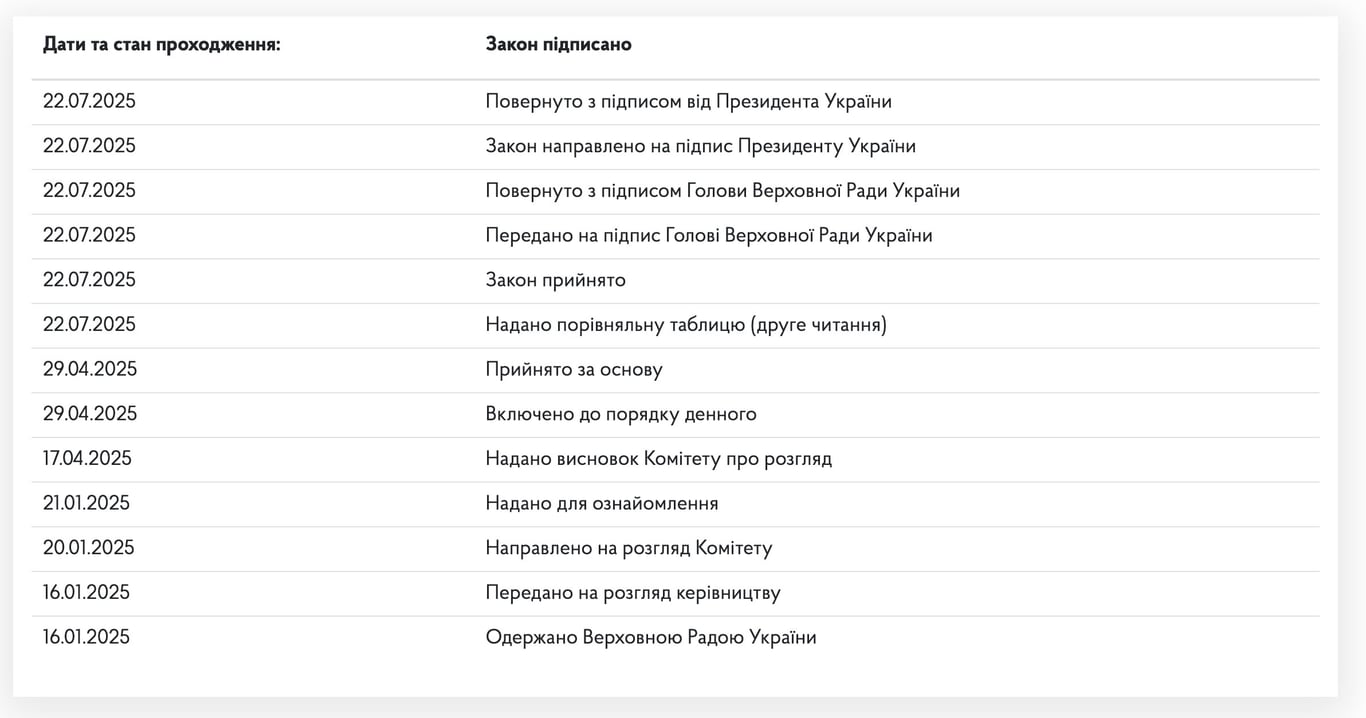1366x718 pixels.
Task: Select the date 17.04.2025 in the table
Action: click(x=87, y=458)
